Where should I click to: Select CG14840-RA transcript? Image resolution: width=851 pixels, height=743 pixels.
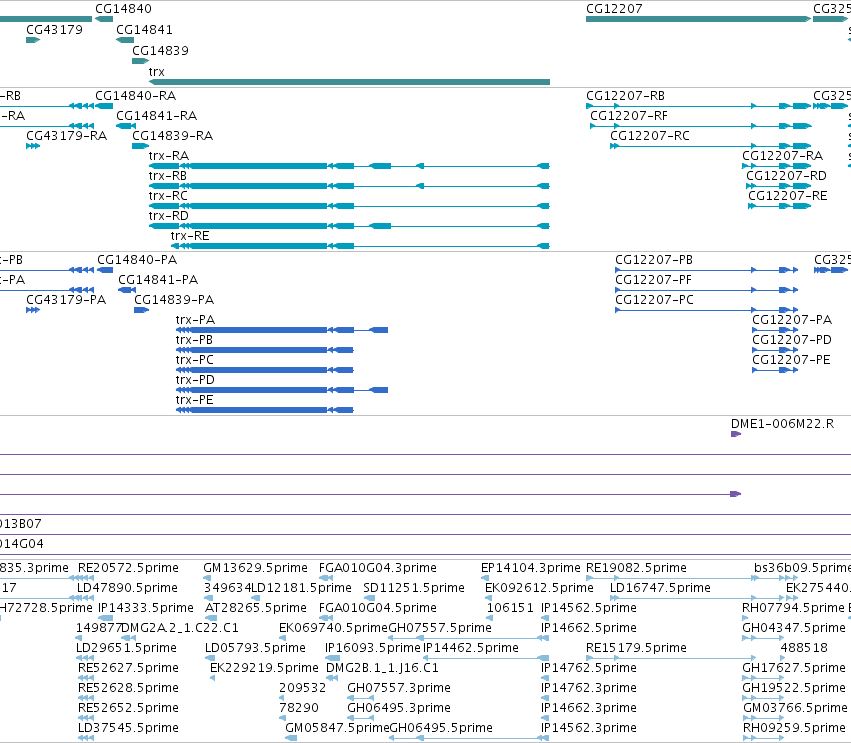(104, 106)
